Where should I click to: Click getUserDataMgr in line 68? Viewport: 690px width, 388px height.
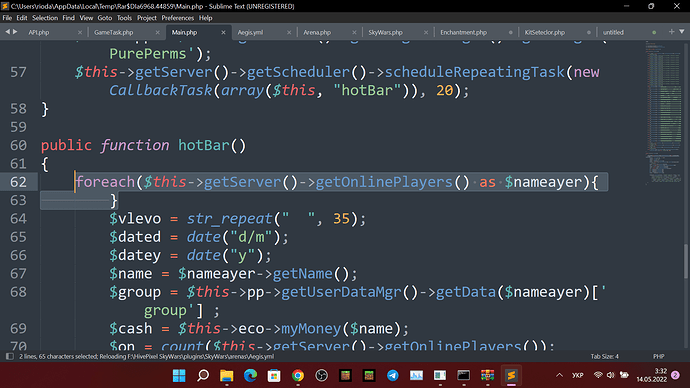(341, 292)
